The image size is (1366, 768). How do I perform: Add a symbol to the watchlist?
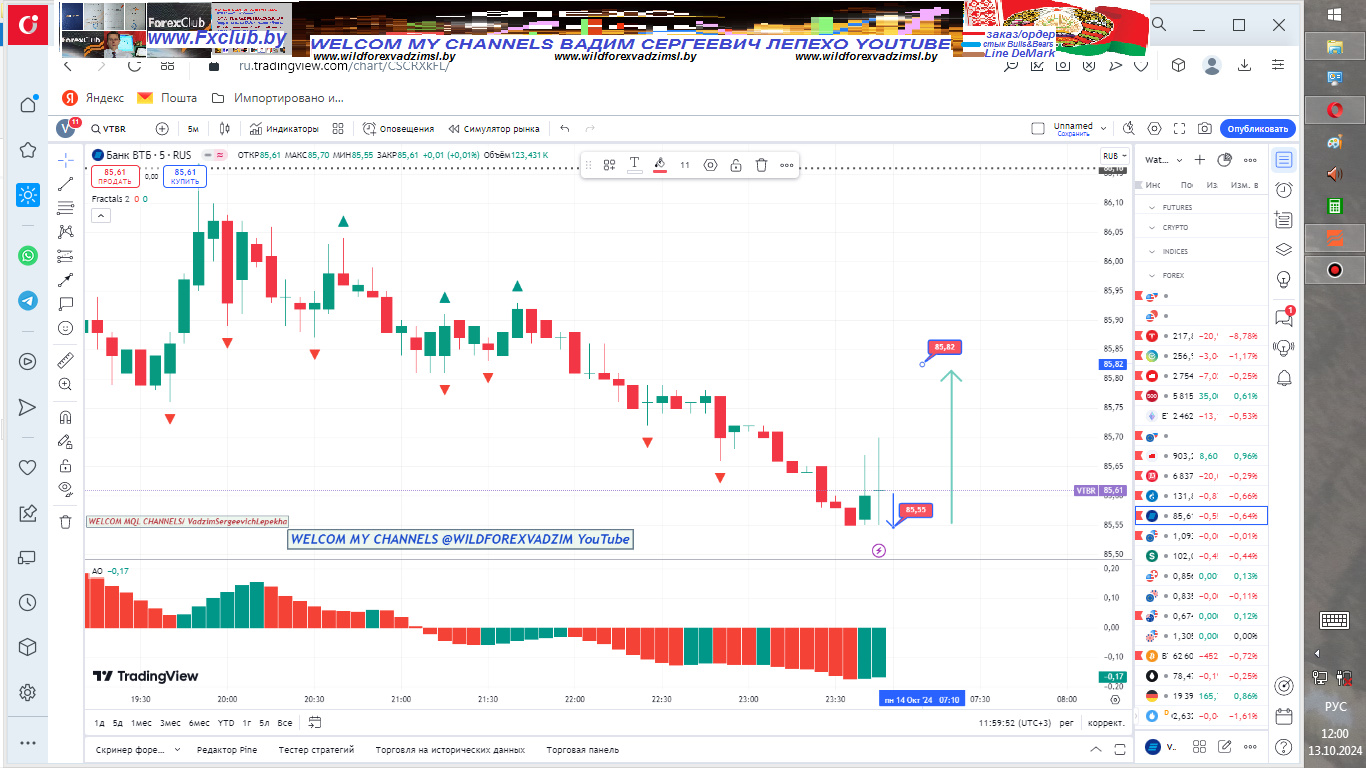coord(1201,160)
